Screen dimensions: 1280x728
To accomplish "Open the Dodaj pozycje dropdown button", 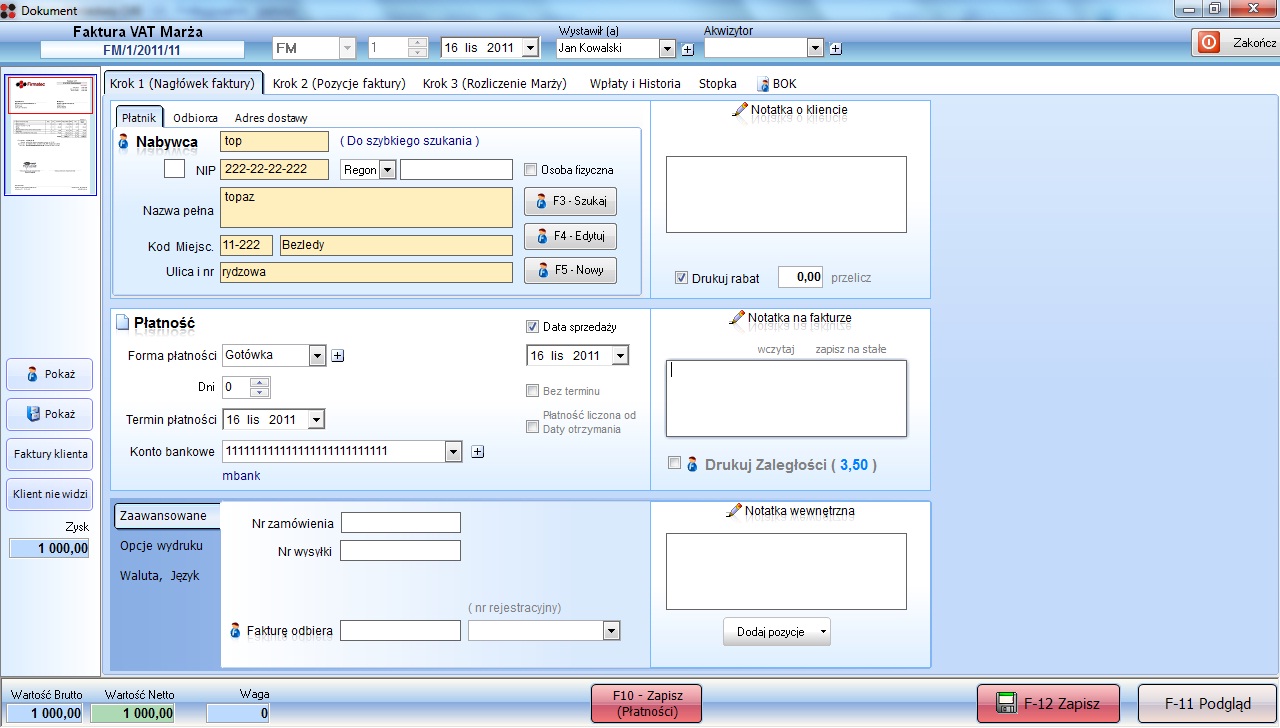I will pyautogui.click(x=777, y=632).
